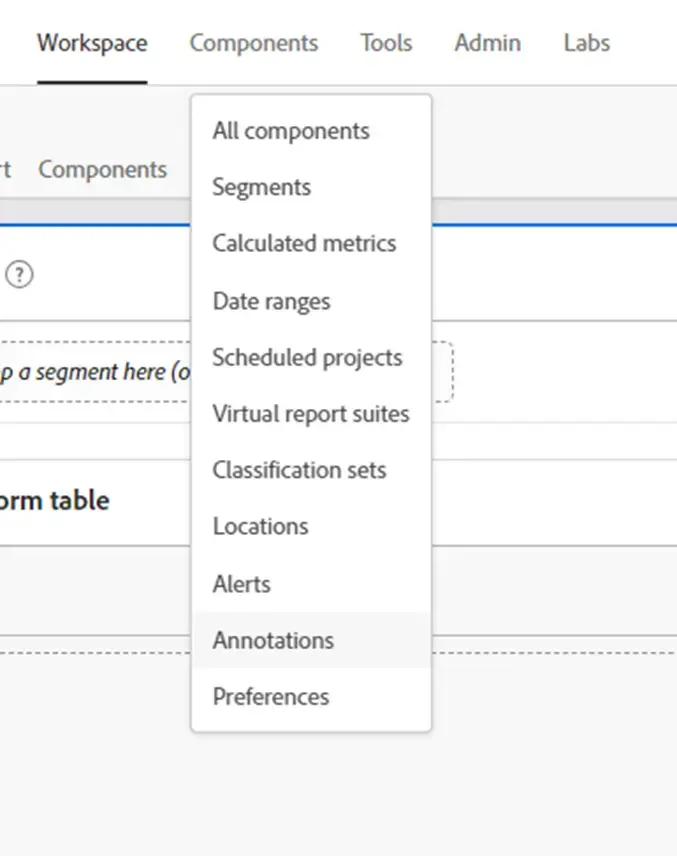
Task: Go to the Labs tab
Action: [586, 43]
